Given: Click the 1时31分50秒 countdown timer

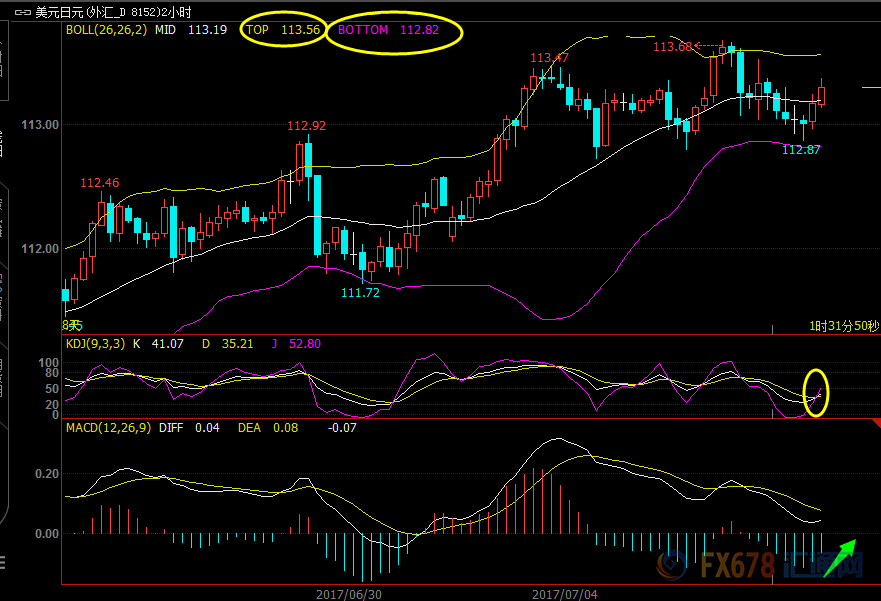Looking at the screenshot, I should click(844, 326).
